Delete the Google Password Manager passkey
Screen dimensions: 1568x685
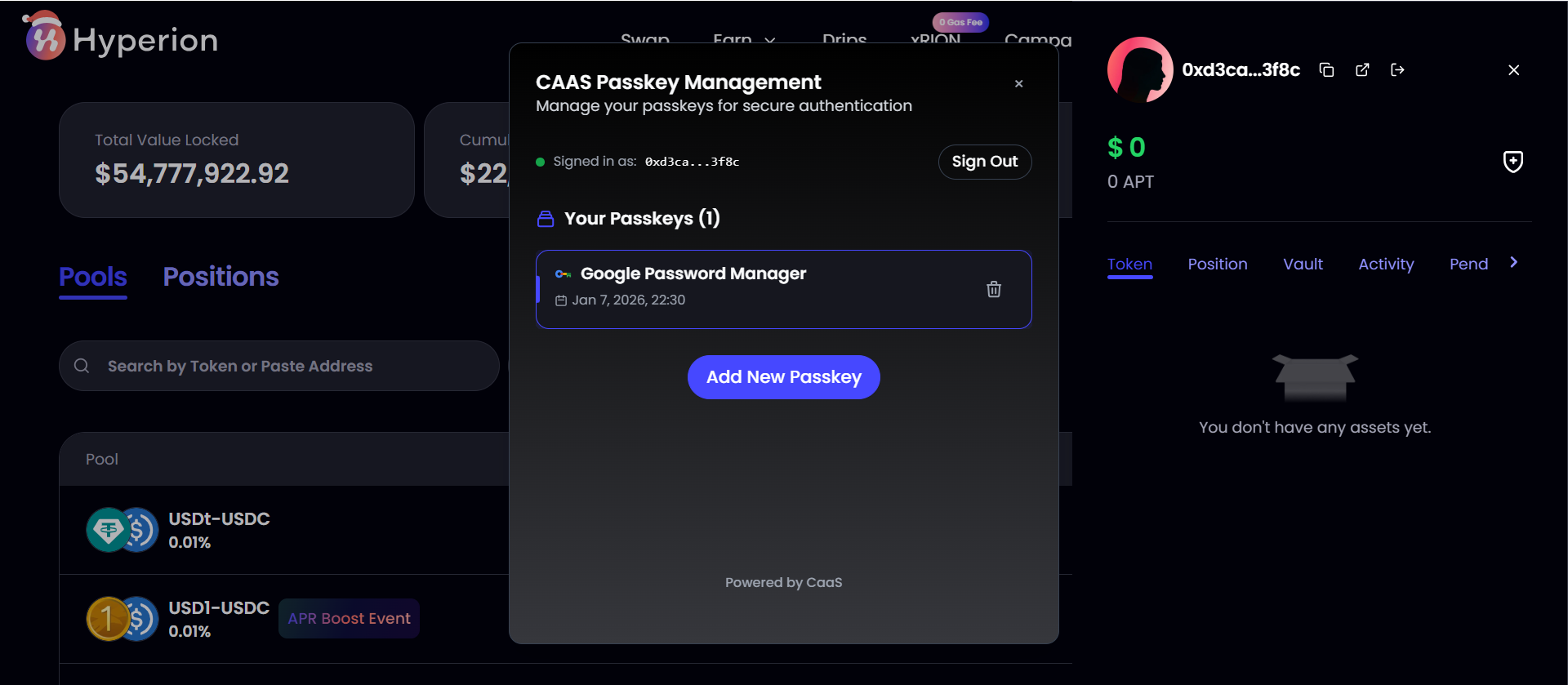pyautogui.click(x=993, y=289)
